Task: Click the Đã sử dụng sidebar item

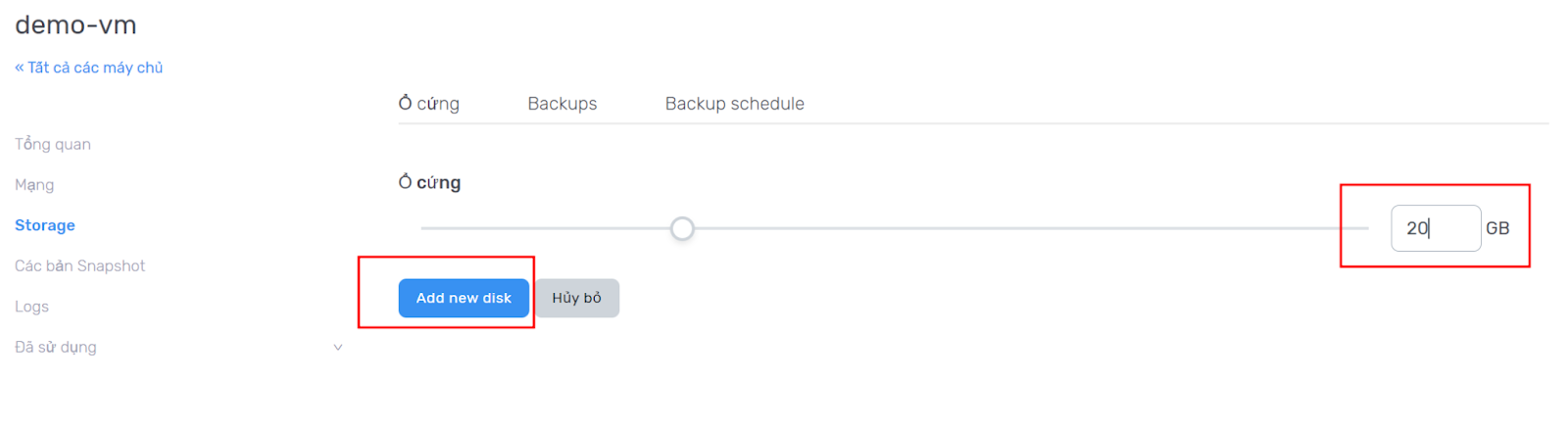Action: [56, 348]
